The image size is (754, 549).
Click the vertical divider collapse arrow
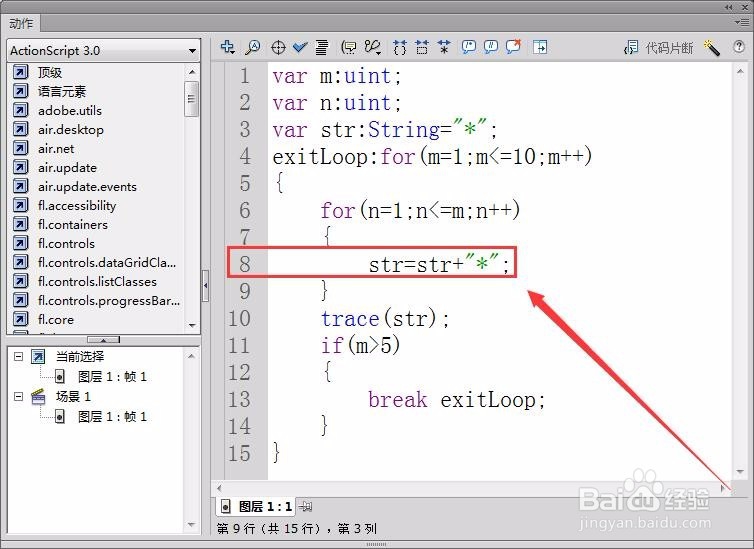[205, 286]
